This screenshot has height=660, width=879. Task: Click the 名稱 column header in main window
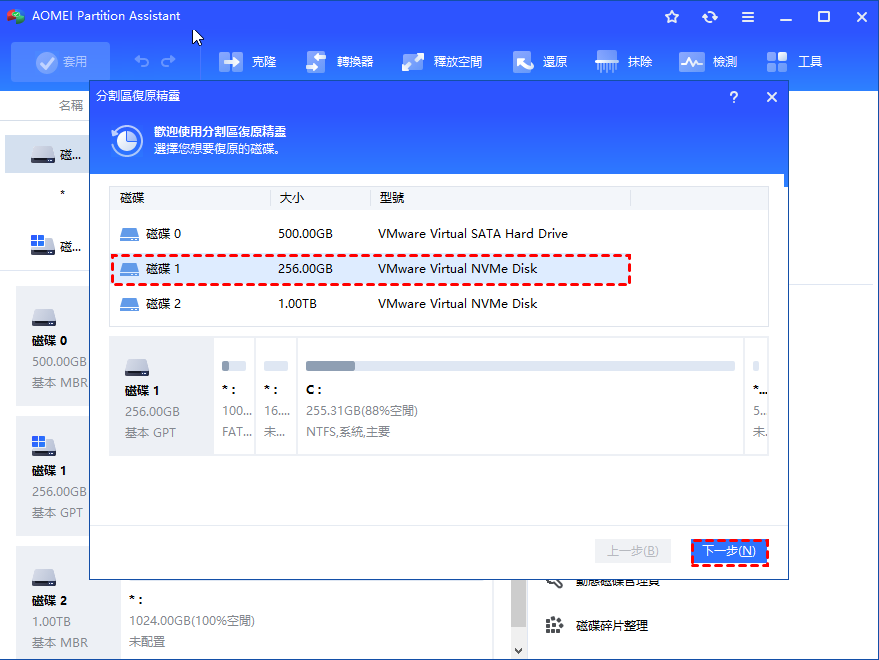(71, 105)
